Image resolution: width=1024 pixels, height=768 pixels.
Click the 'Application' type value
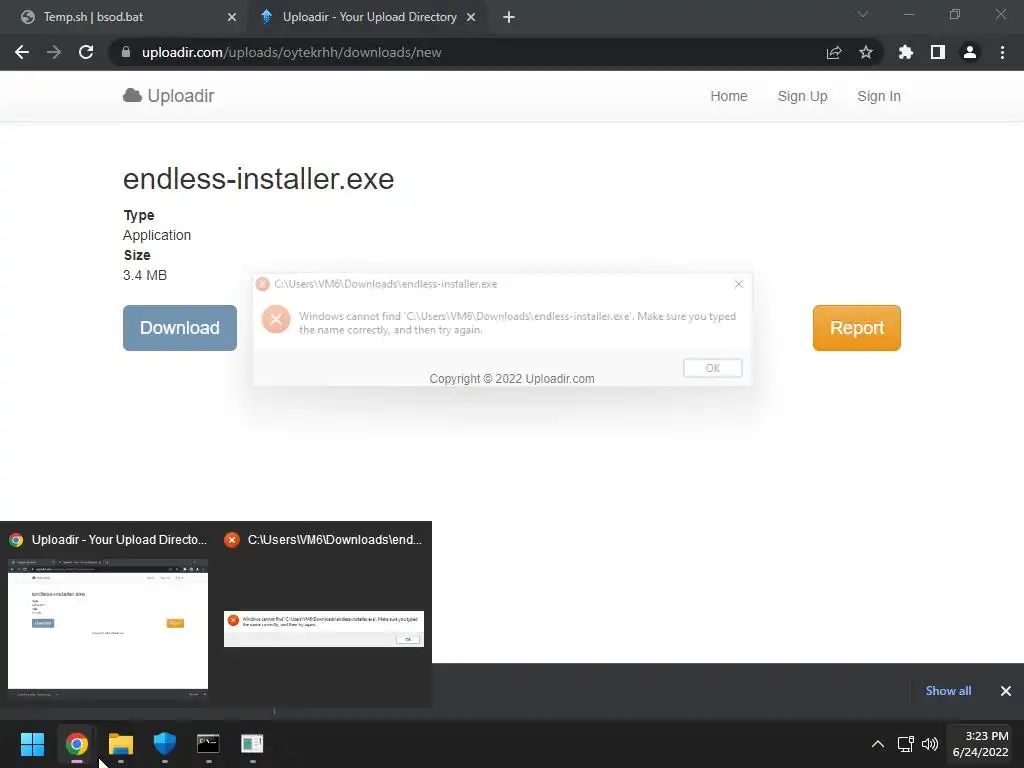pyautogui.click(x=157, y=235)
